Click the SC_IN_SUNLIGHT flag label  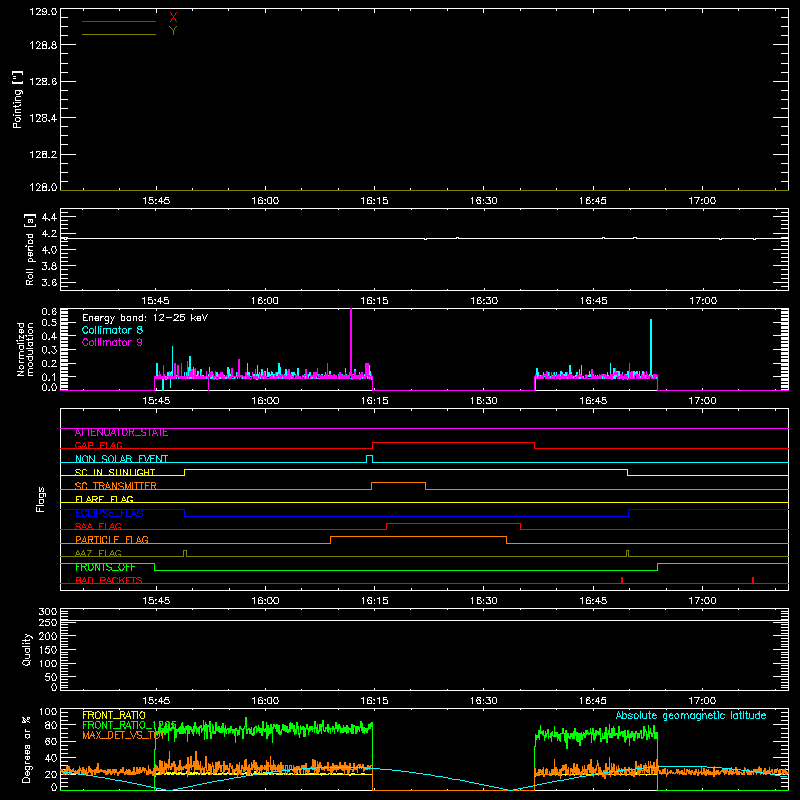[x=115, y=472]
